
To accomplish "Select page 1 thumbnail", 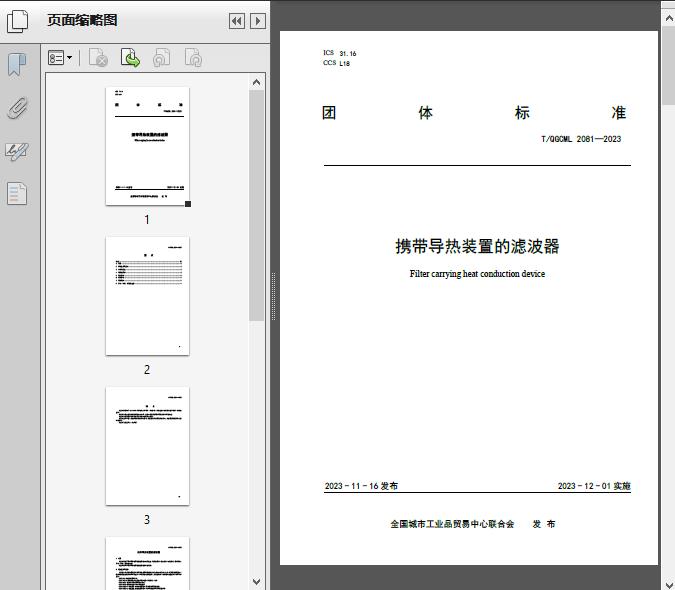I will (x=147, y=146).
